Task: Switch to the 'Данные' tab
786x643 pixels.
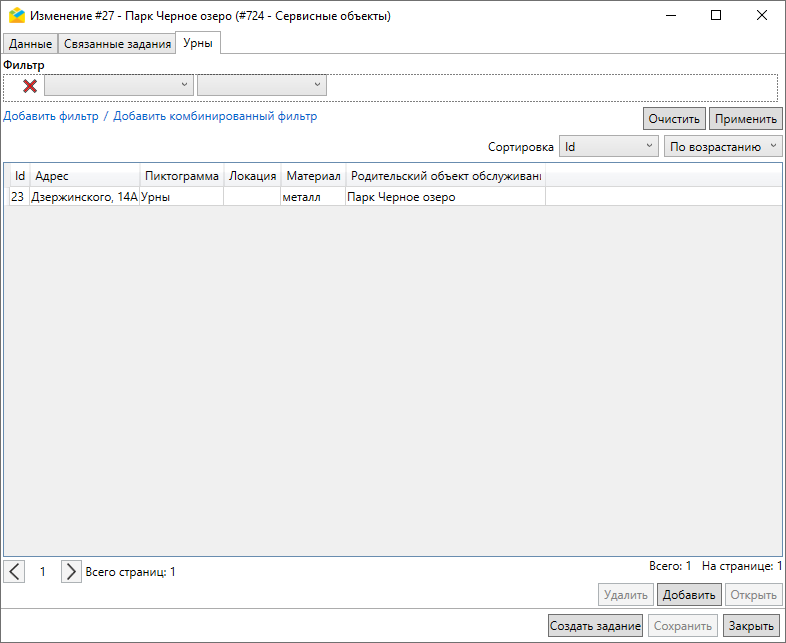Action: point(30,44)
